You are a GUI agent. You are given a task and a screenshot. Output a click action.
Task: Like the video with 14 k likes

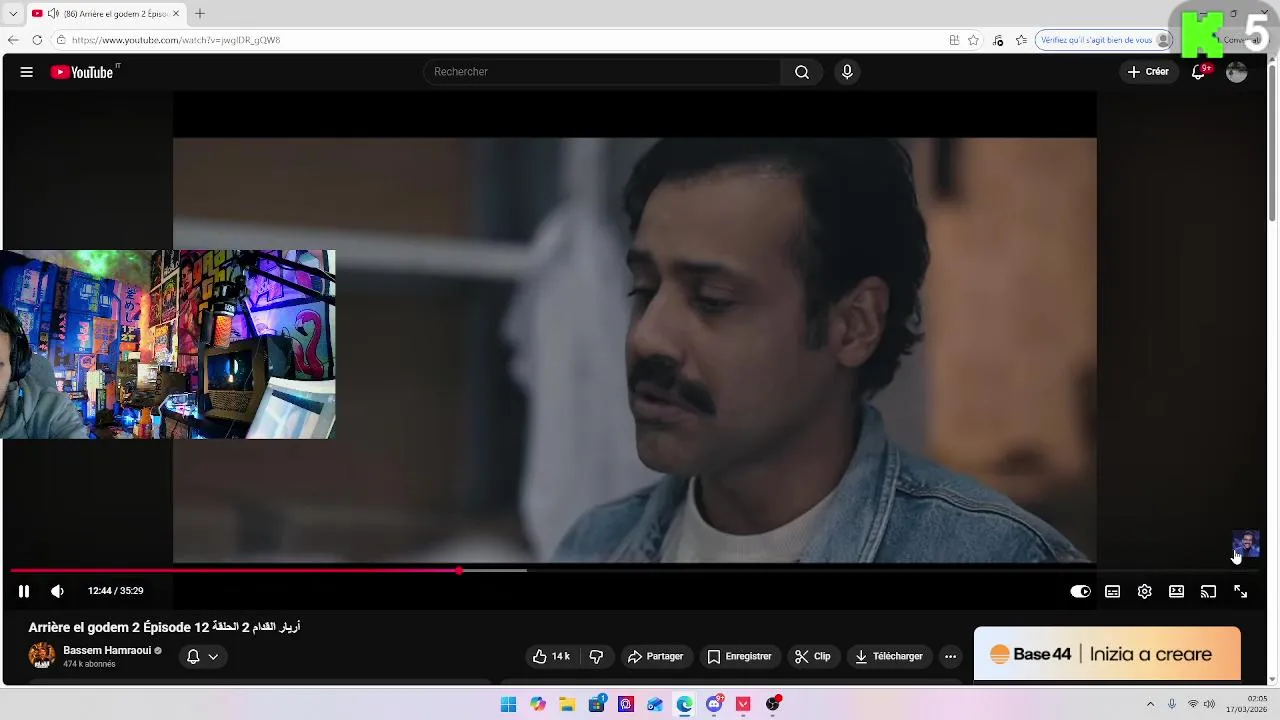click(552, 657)
